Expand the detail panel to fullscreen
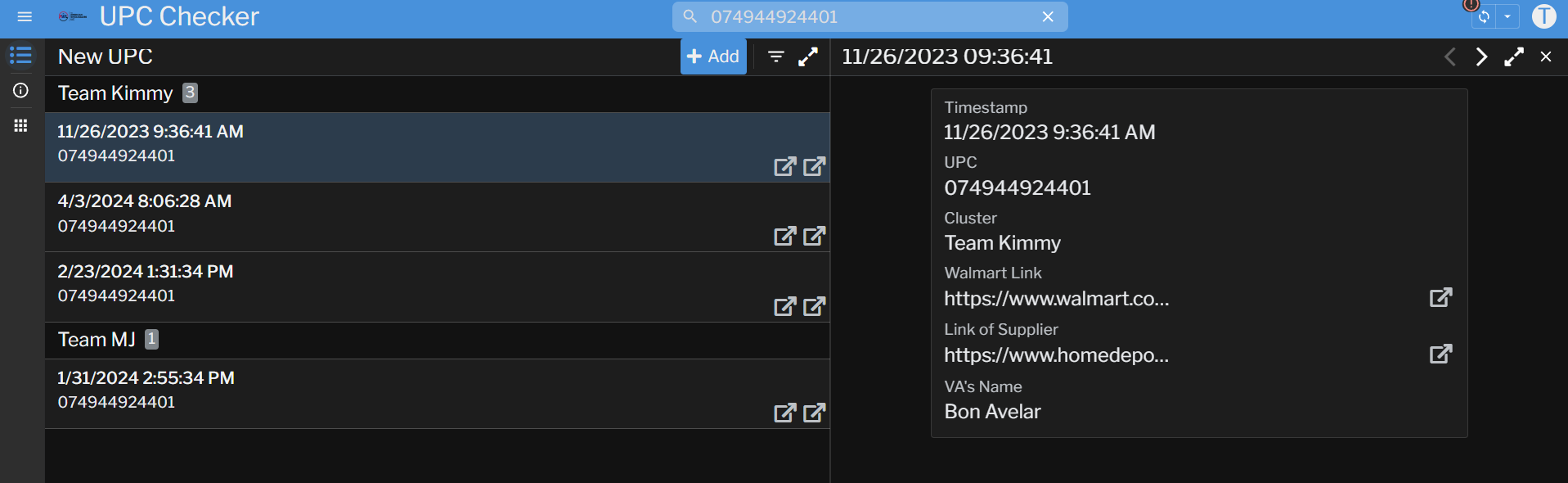The image size is (1568, 483). click(x=1514, y=56)
